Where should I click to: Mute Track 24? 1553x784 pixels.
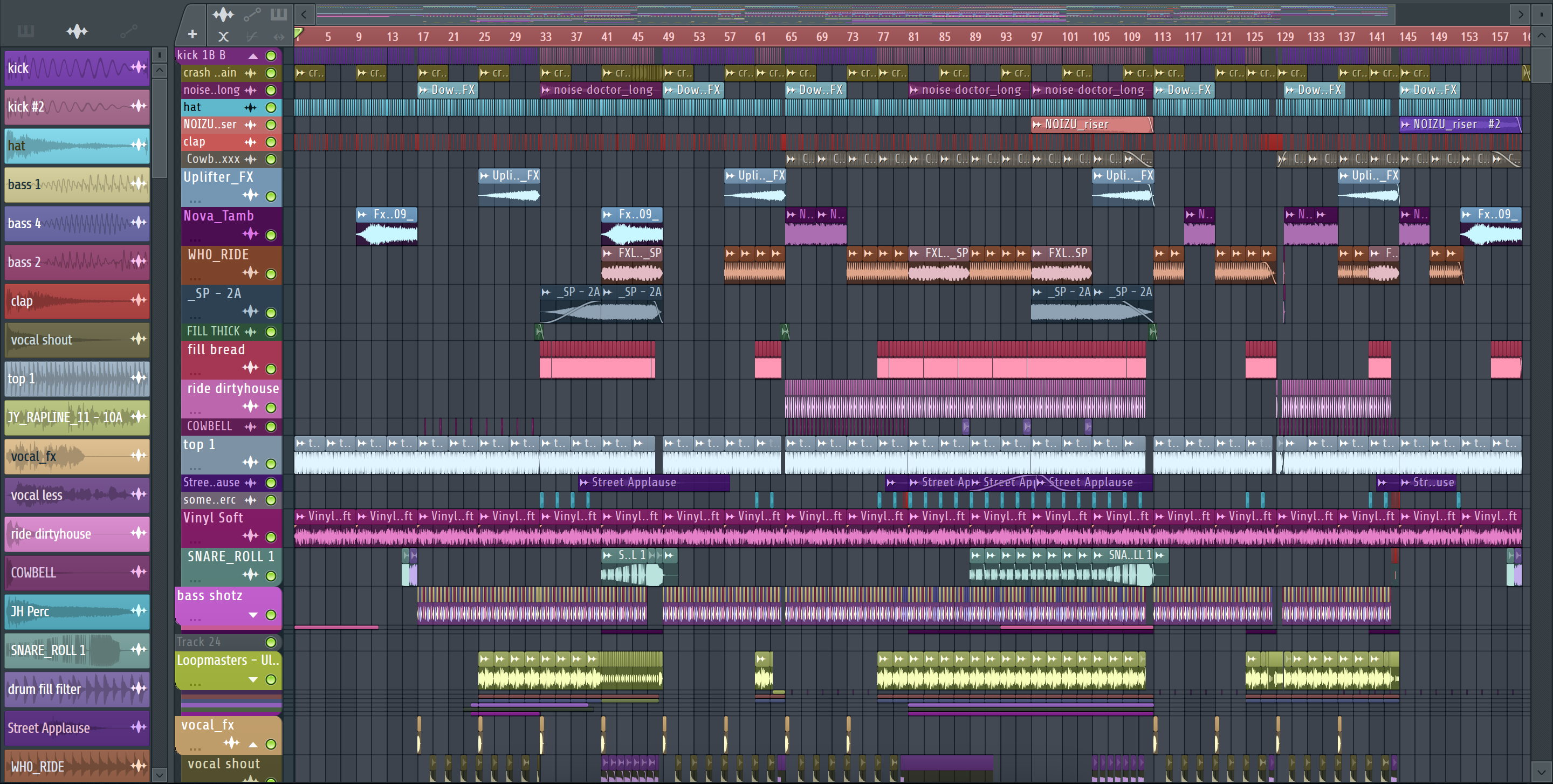[271, 642]
